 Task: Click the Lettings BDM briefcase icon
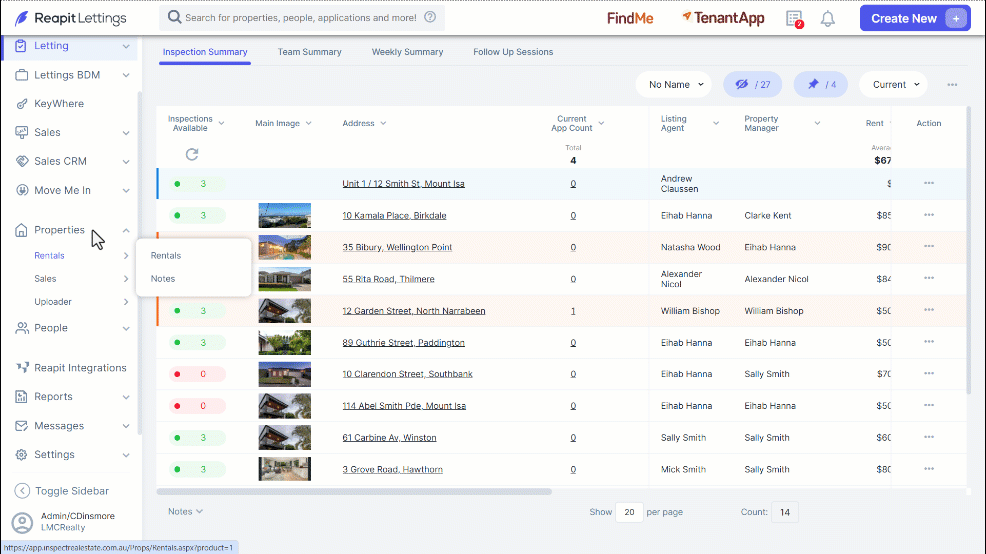coord(21,75)
